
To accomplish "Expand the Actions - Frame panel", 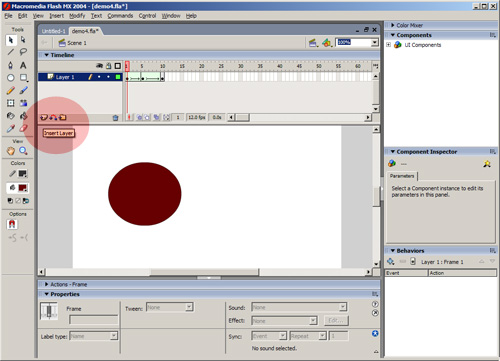I will click(x=47, y=284).
